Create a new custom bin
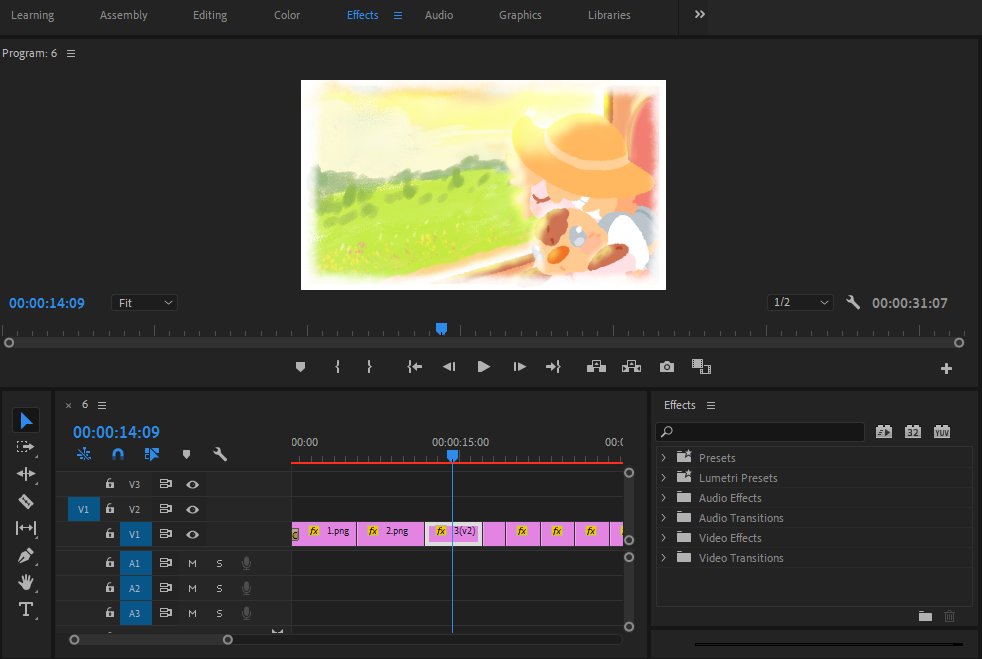This screenshot has height=659, width=982. click(x=925, y=616)
